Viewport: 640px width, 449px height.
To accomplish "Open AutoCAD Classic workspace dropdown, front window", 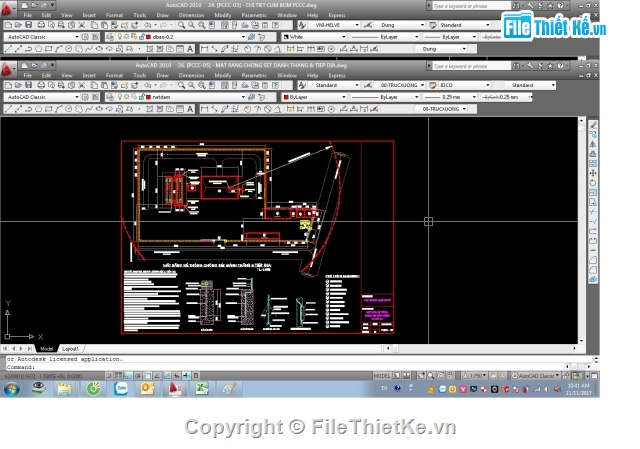I will [x=77, y=97].
